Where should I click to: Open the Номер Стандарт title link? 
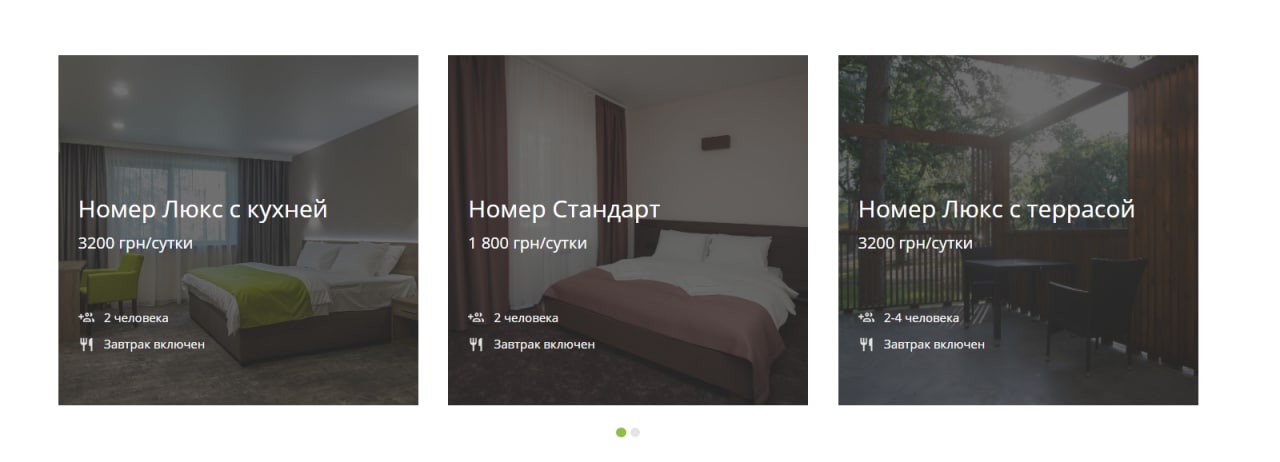(x=564, y=210)
